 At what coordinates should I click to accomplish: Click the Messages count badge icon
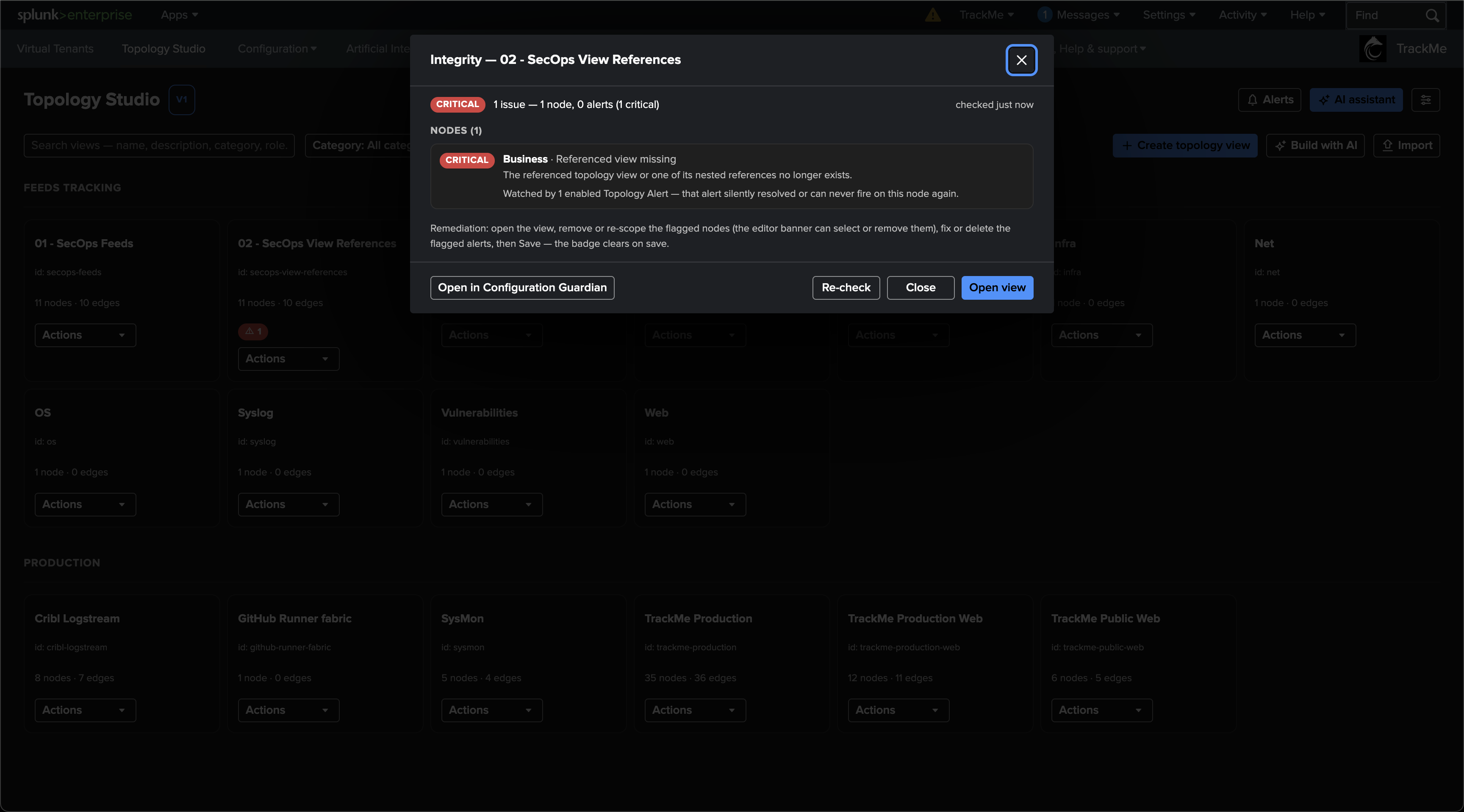[1045, 15]
